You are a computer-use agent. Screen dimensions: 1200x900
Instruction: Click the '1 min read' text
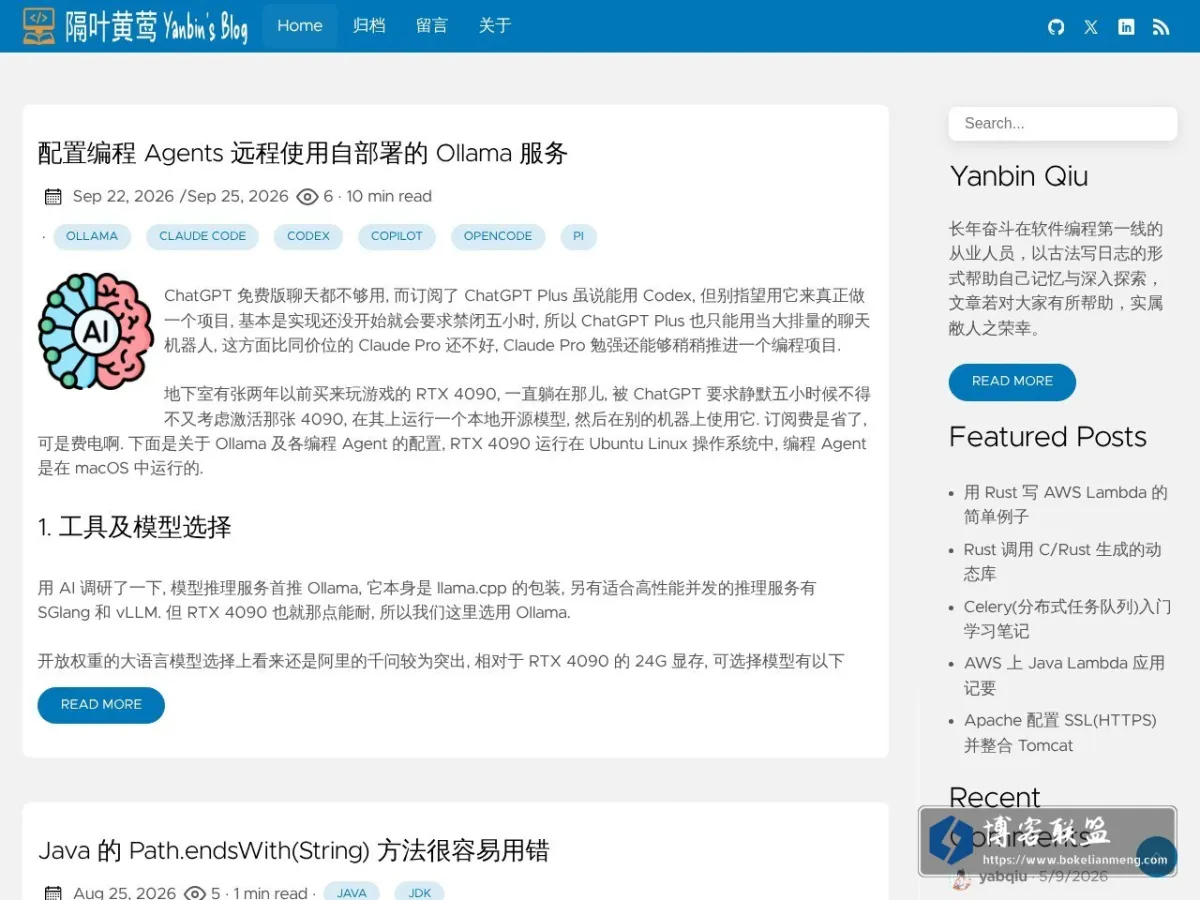tap(270, 893)
